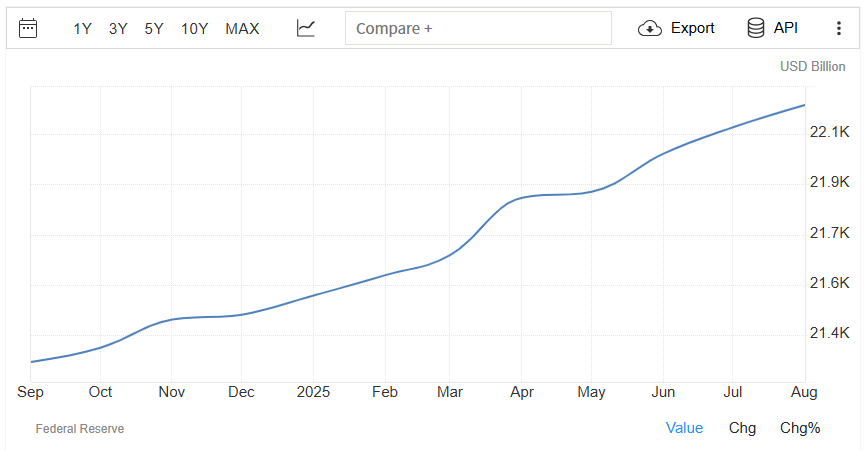Open the calendar date range picker
Screen dimensions: 867x451
28,28
